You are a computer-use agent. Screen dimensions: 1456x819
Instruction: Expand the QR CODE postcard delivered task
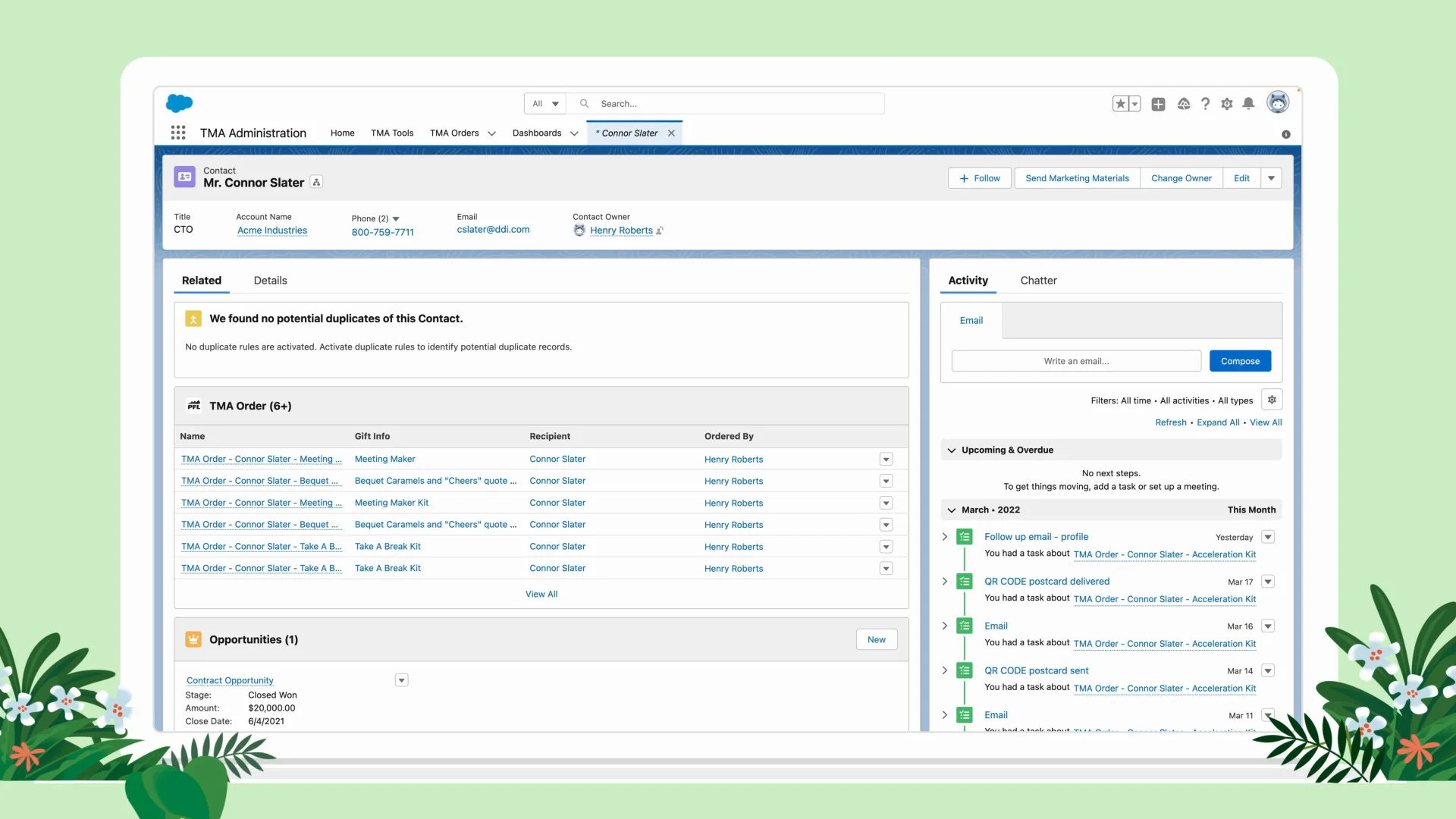pyautogui.click(x=945, y=581)
